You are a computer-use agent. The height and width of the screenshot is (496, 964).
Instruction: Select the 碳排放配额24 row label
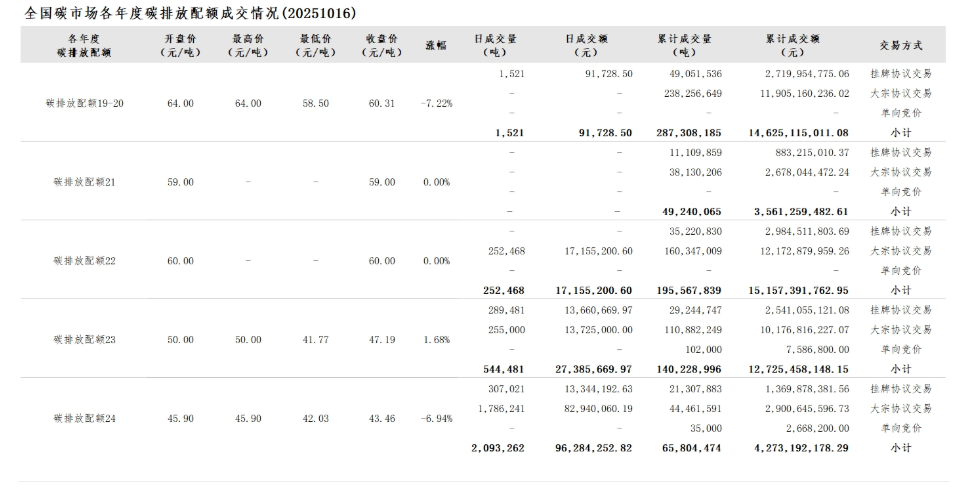click(x=85, y=417)
